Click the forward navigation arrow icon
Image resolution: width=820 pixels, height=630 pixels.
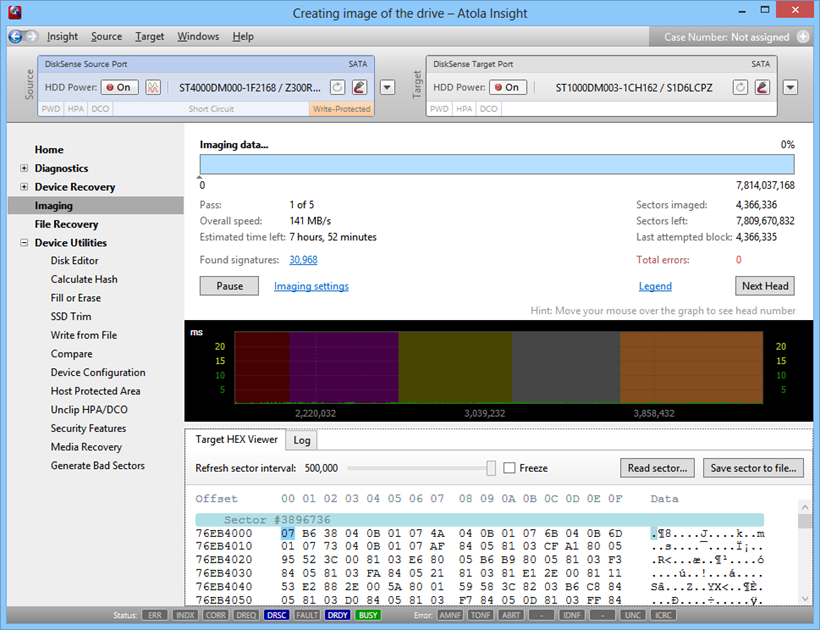(31, 36)
